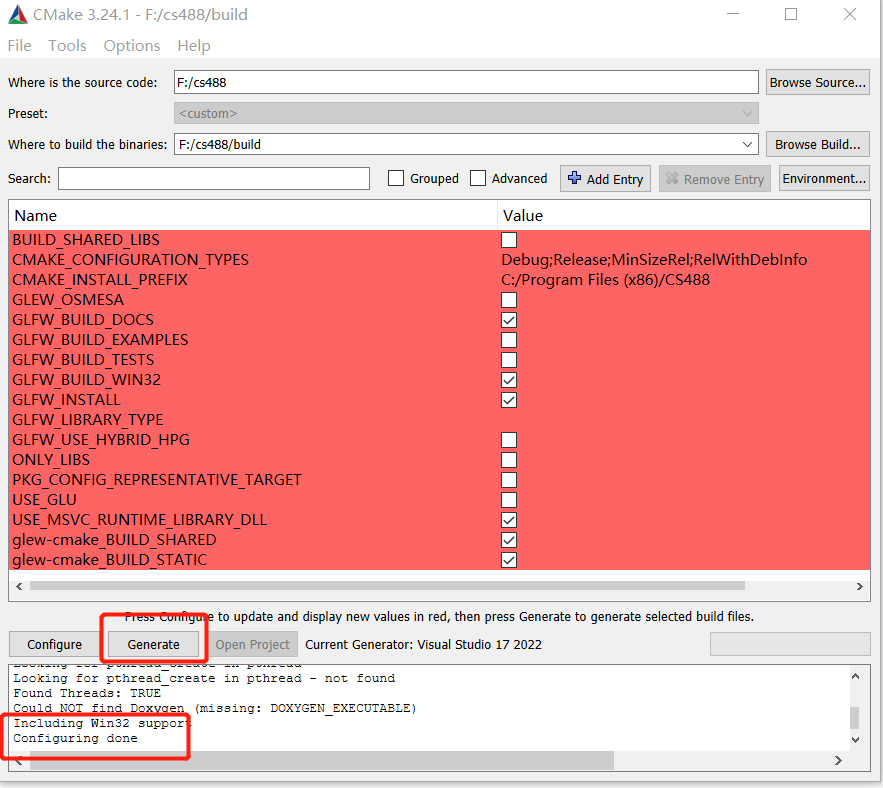Image resolution: width=883 pixels, height=788 pixels.
Task: Click the output log scroll-down arrow
Action: click(855, 740)
